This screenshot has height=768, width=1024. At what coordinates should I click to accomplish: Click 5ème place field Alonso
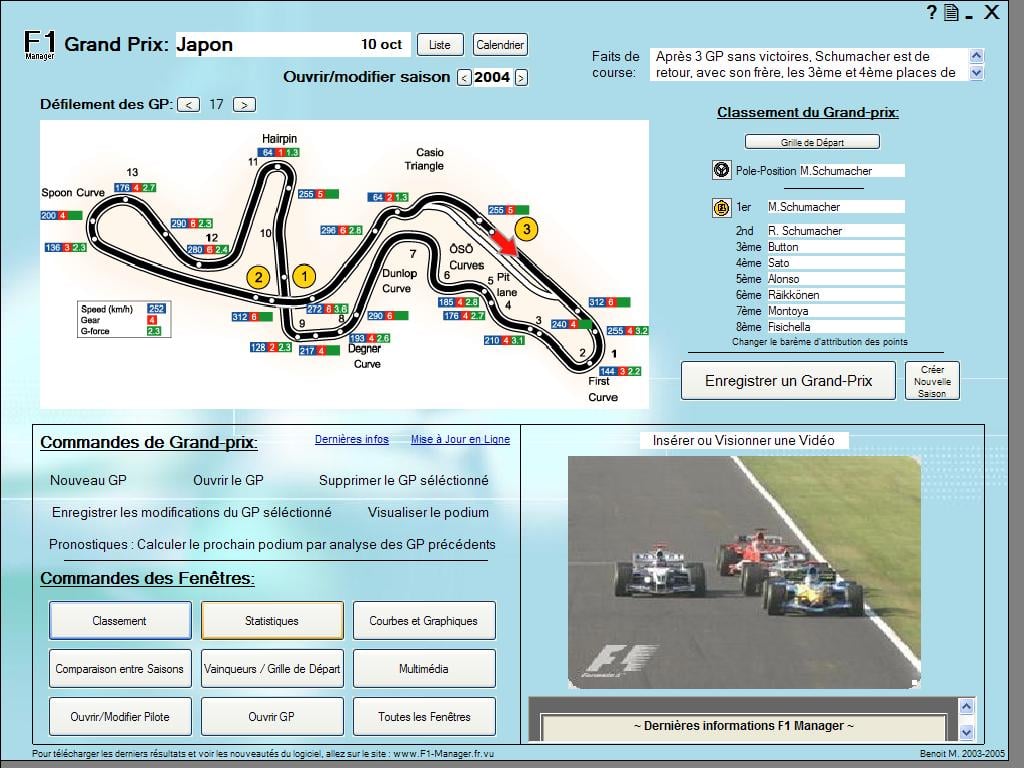835,279
